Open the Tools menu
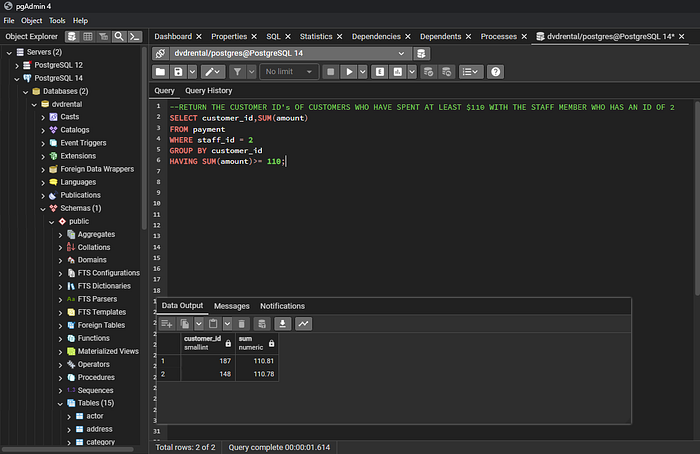The image size is (700, 454). click(x=57, y=20)
